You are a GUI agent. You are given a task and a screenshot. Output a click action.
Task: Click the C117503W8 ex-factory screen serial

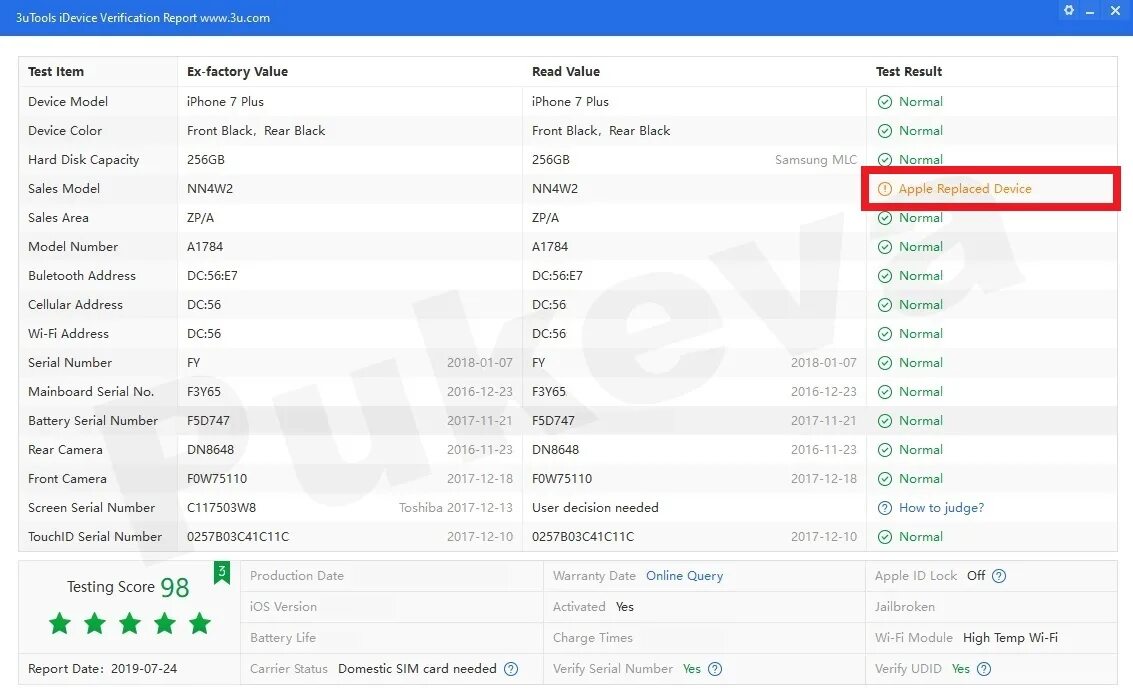[221, 508]
